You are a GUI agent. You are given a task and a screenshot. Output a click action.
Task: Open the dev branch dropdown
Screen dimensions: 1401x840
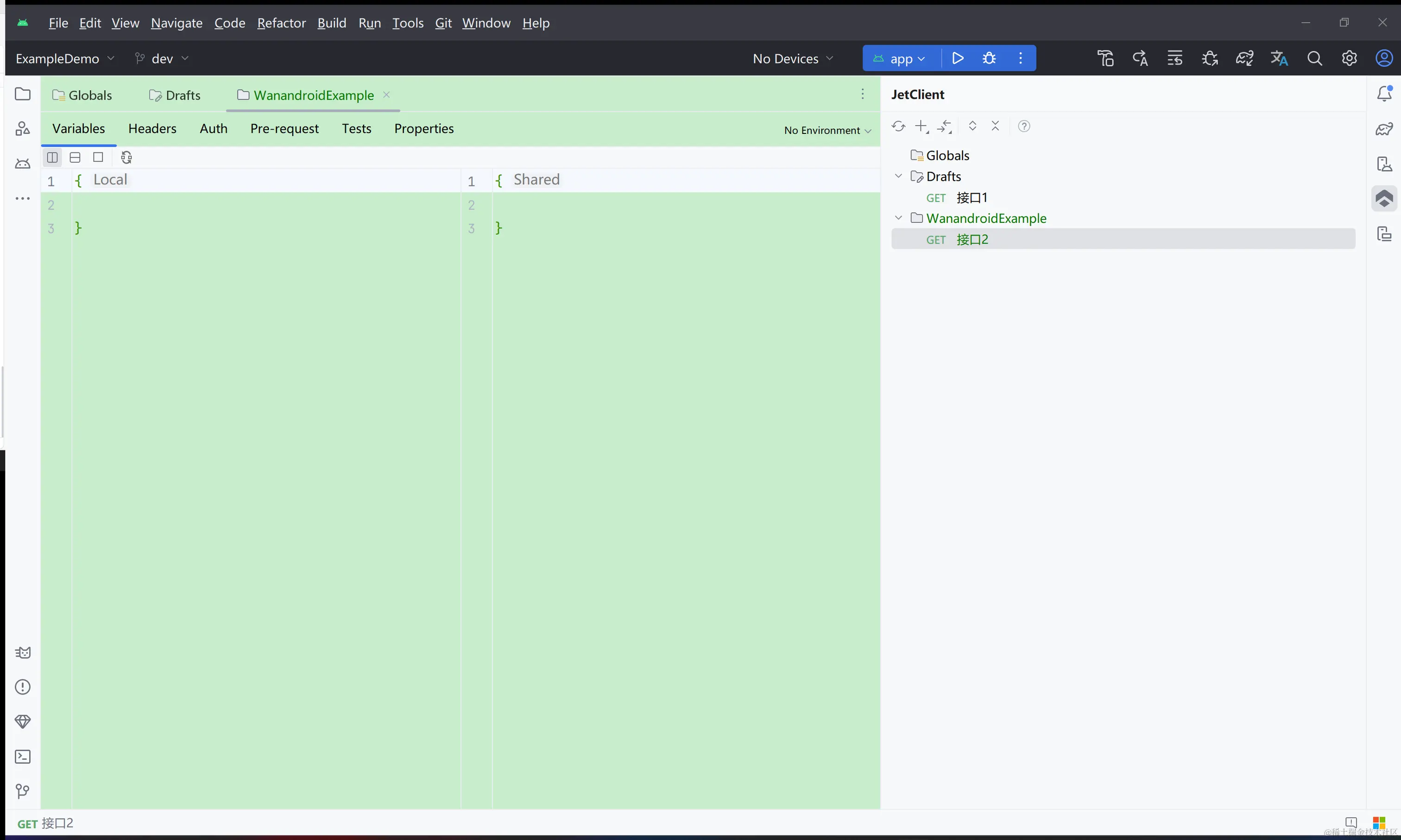(162, 58)
